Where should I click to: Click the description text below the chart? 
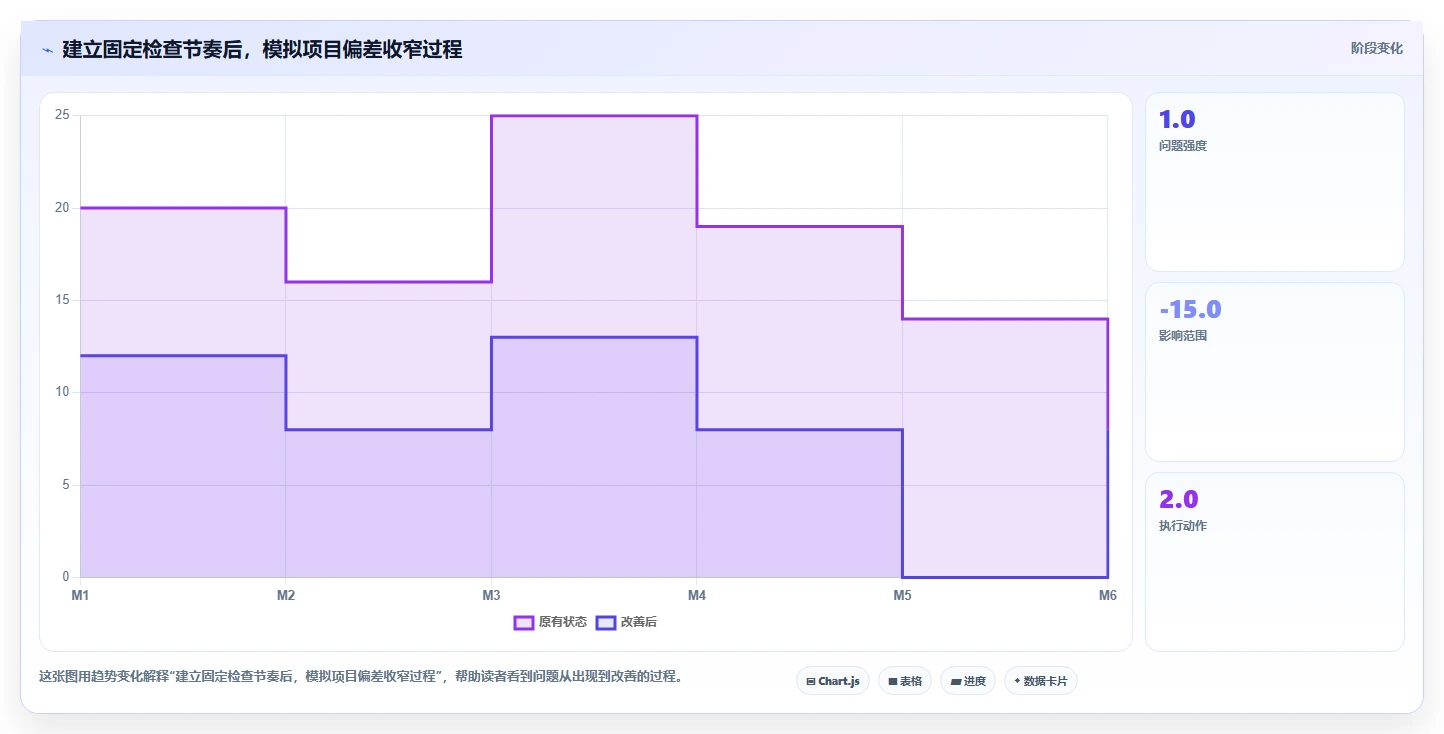(360, 676)
